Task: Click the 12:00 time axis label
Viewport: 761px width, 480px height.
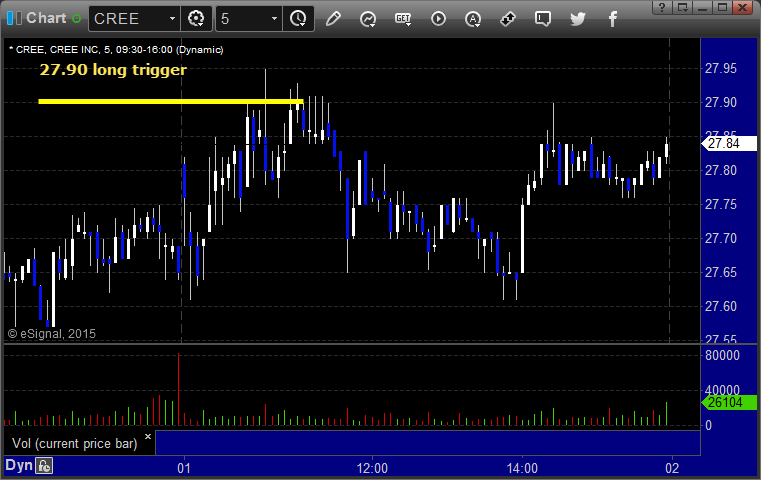Action: [x=372, y=468]
